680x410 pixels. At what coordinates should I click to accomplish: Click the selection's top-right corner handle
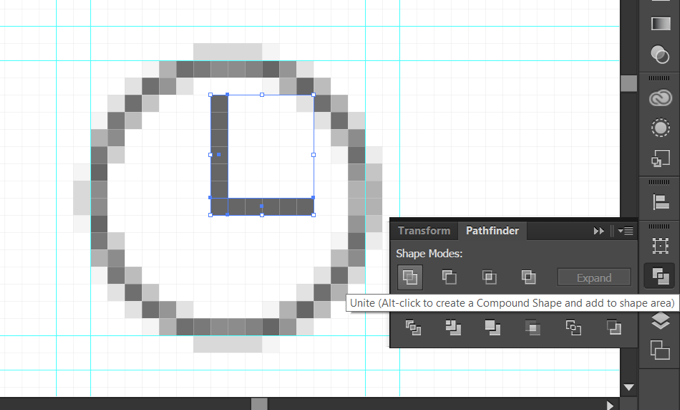pos(314,95)
